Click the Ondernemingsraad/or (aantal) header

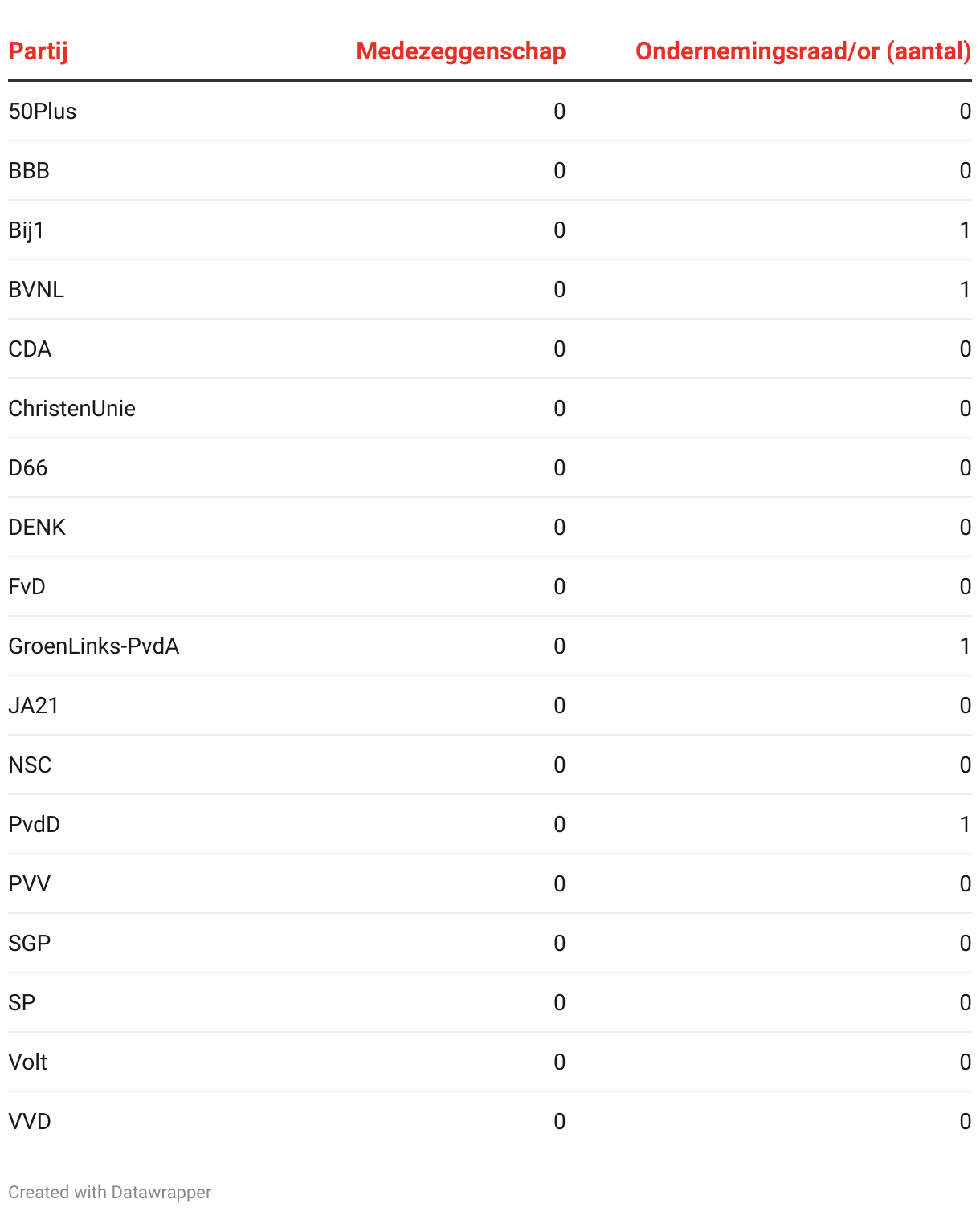802,51
